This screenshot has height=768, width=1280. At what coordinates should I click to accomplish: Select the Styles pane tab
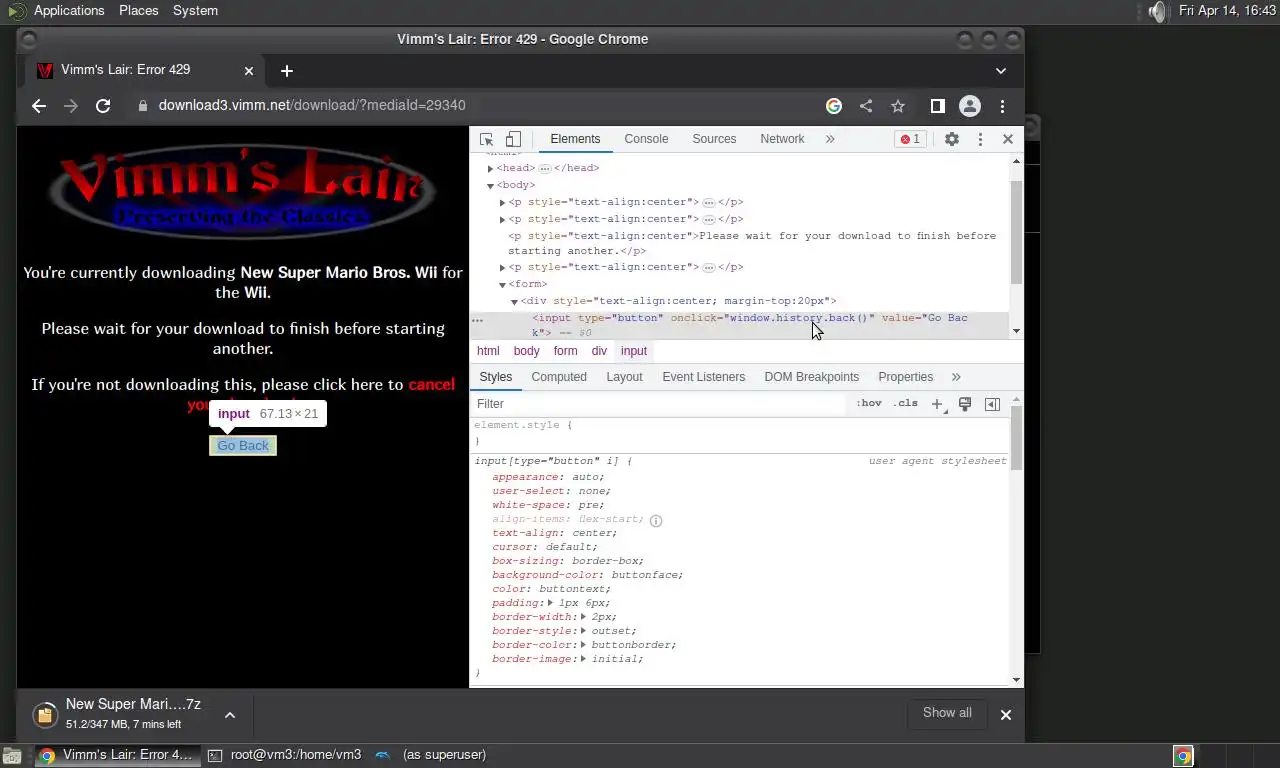tap(495, 377)
